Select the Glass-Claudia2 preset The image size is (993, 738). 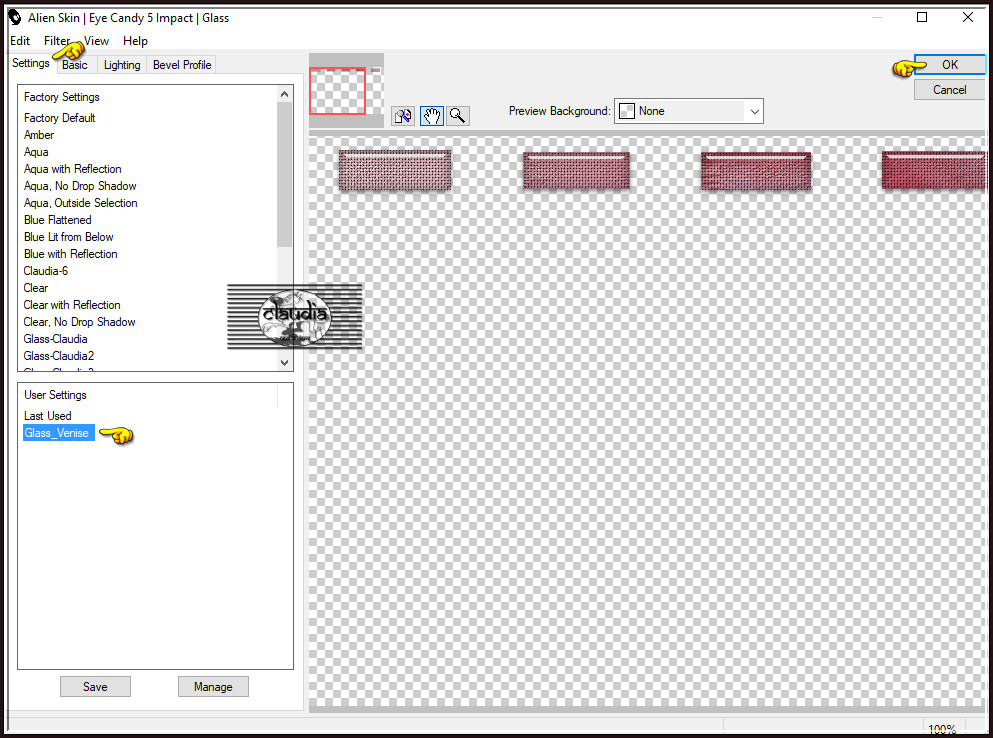point(59,356)
